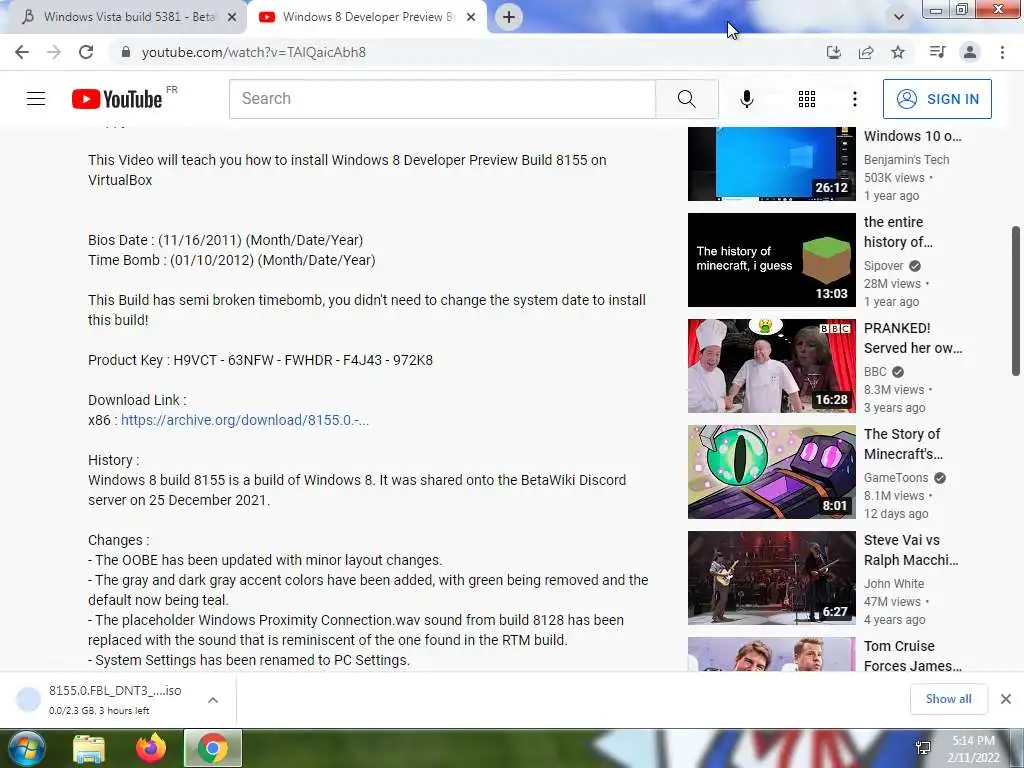Click the lock icon in the address bar
Viewport: 1024px width, 768px height.
coord(126,52)
